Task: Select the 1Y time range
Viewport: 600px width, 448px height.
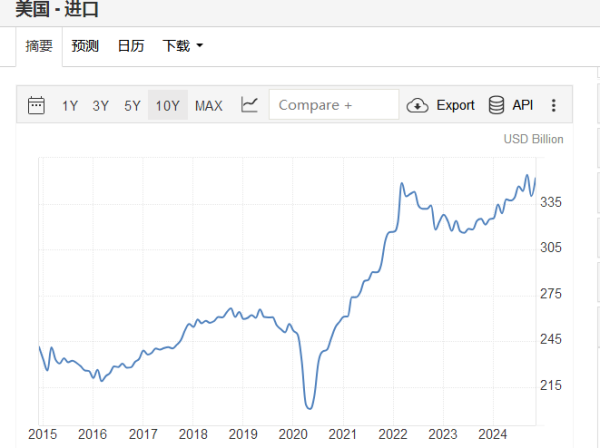Action: [x=70, y=106]
